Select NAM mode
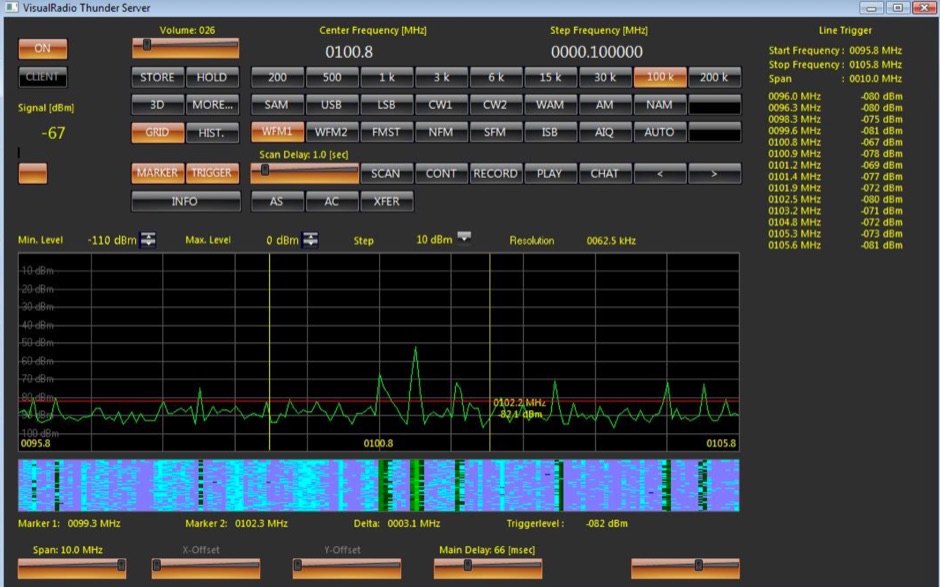Screen dimensions: 940x587 coord(660,105)
